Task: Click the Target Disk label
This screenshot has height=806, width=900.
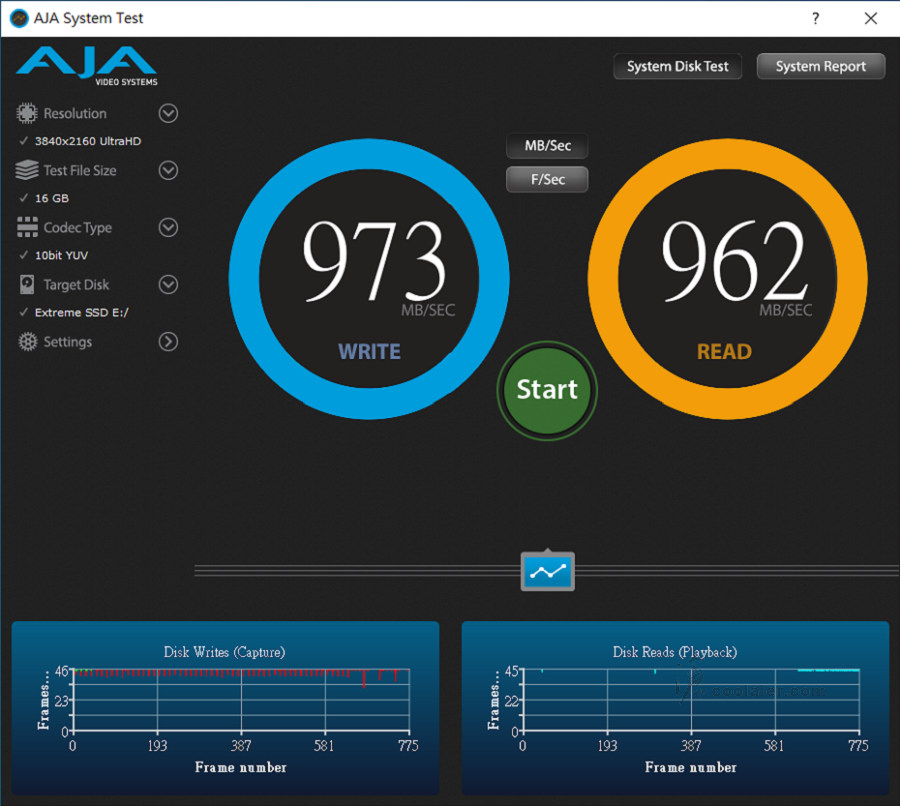Action: point(76,285)
